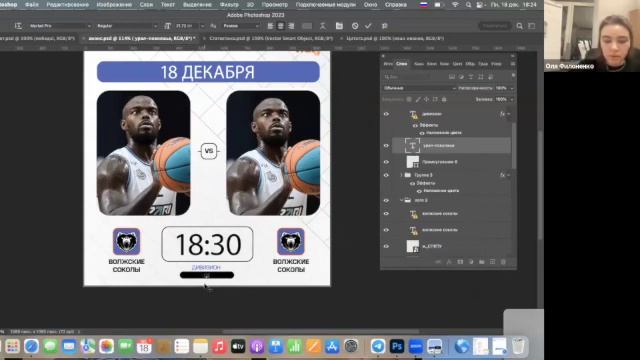Create new layer icon at panel bottom

click(x=493, y=262)
